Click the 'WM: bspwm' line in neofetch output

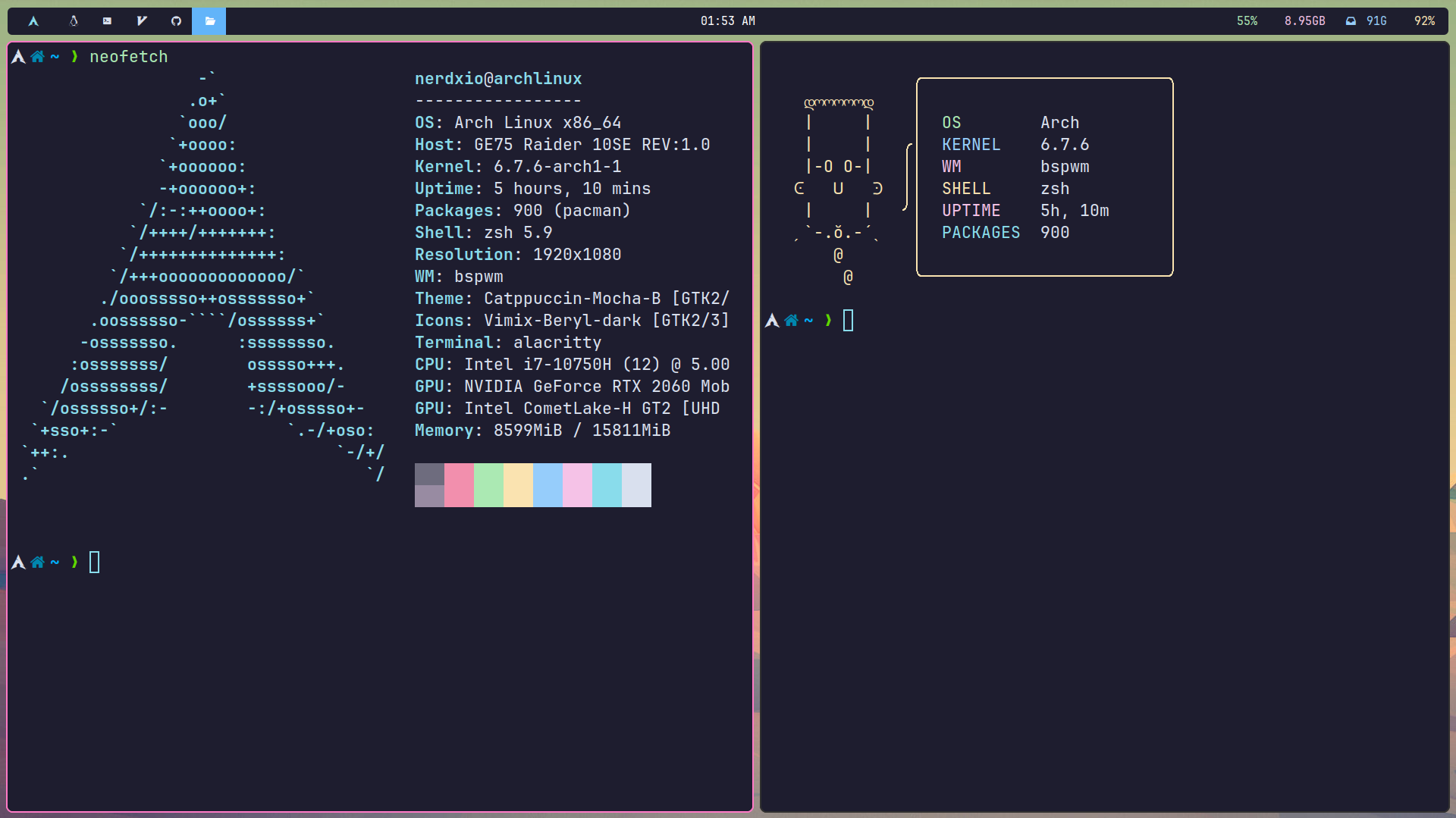pos(459,277)
